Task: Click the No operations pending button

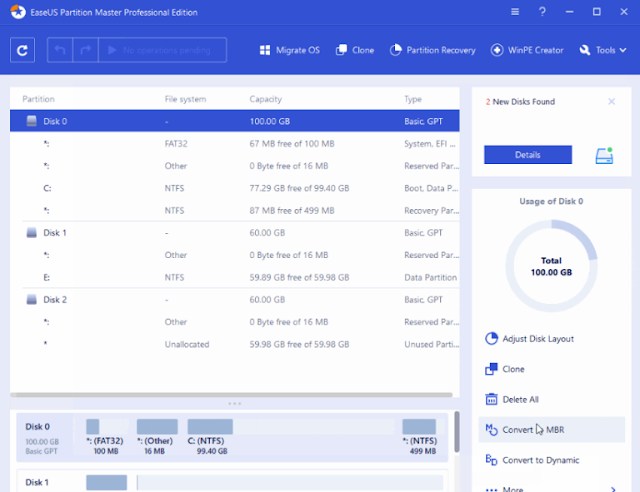Action: coord(162,50)
